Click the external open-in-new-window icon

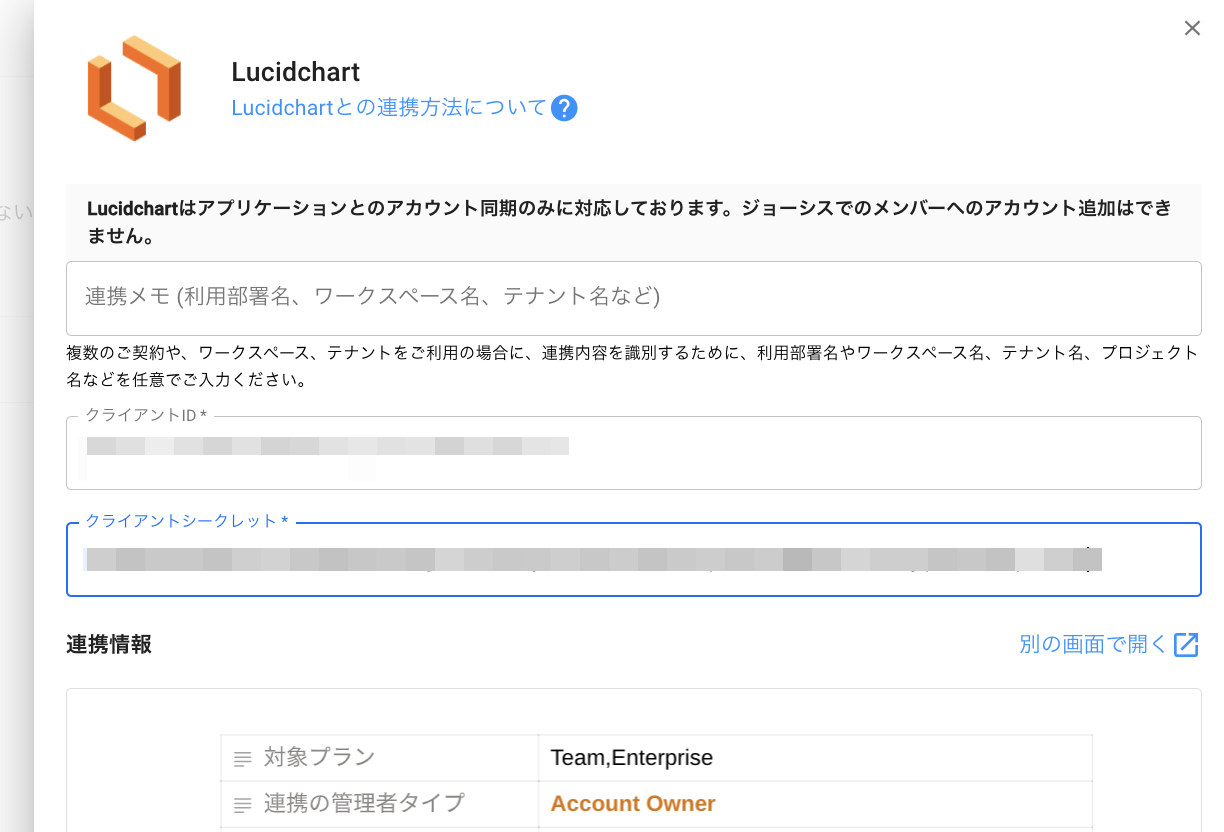[1186, 645]
